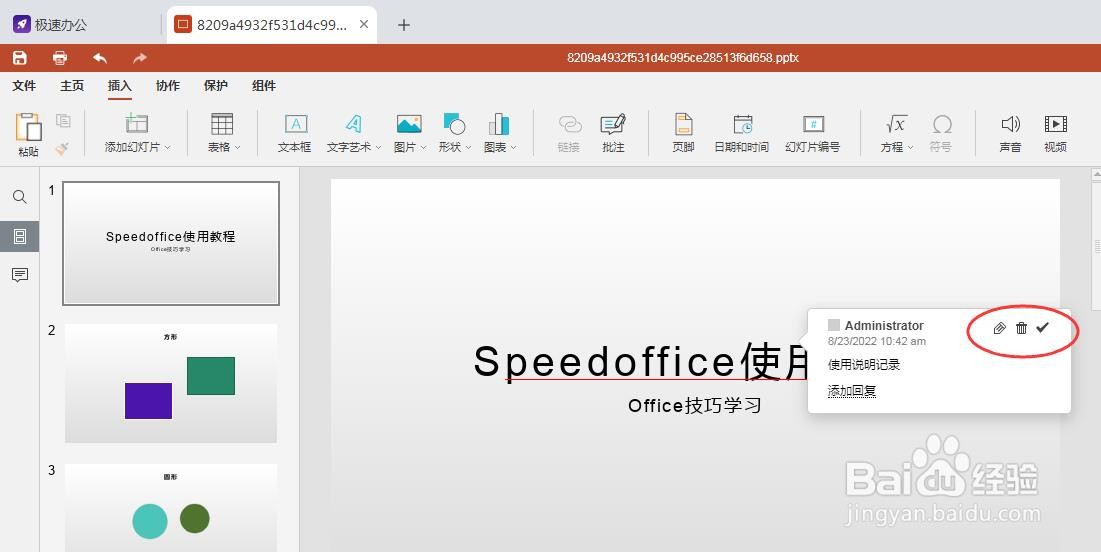
Task: Click the 形状 shapes icon
Action: 454,124
